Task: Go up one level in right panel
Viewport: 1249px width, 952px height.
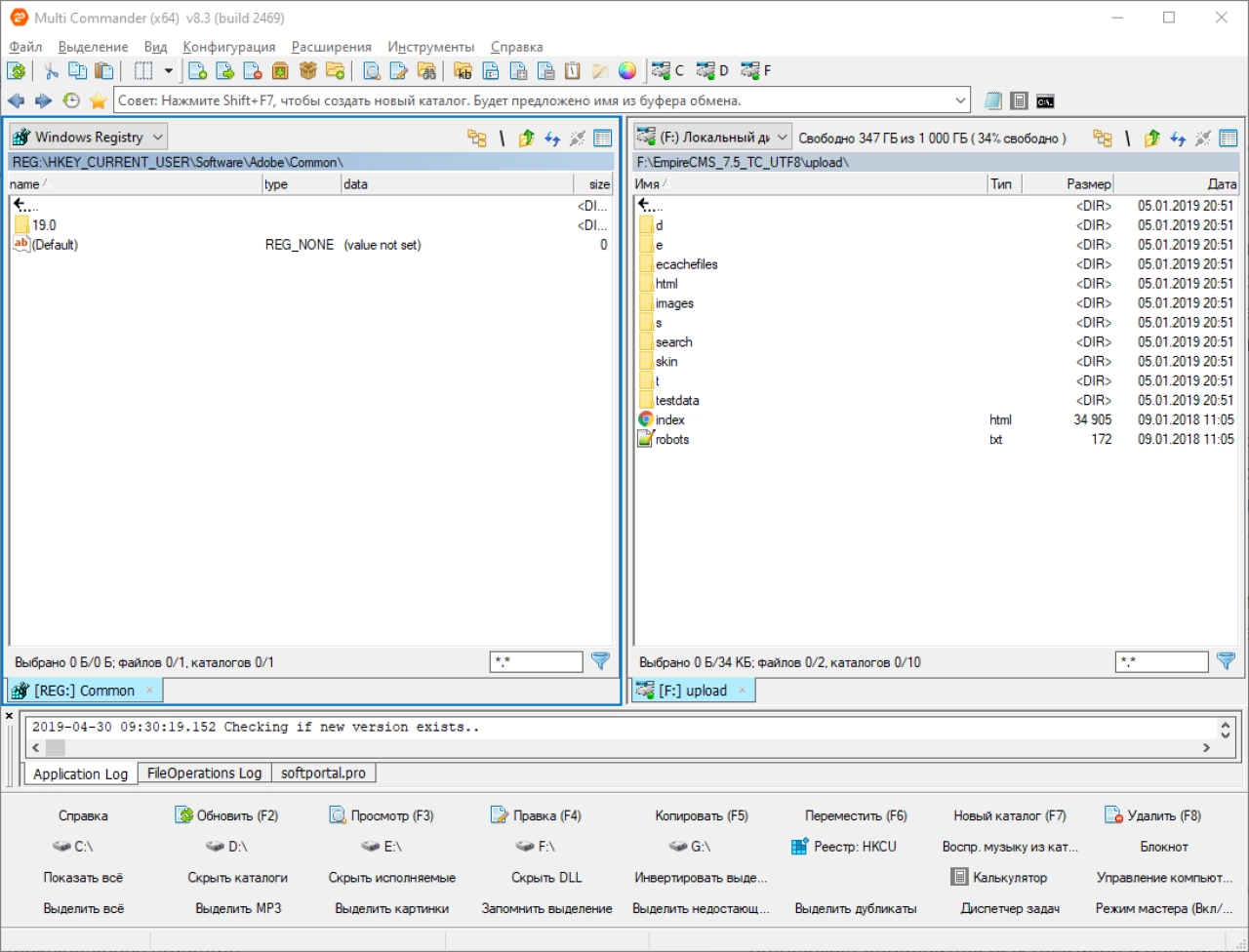Action: click(x=1152, y=139)
